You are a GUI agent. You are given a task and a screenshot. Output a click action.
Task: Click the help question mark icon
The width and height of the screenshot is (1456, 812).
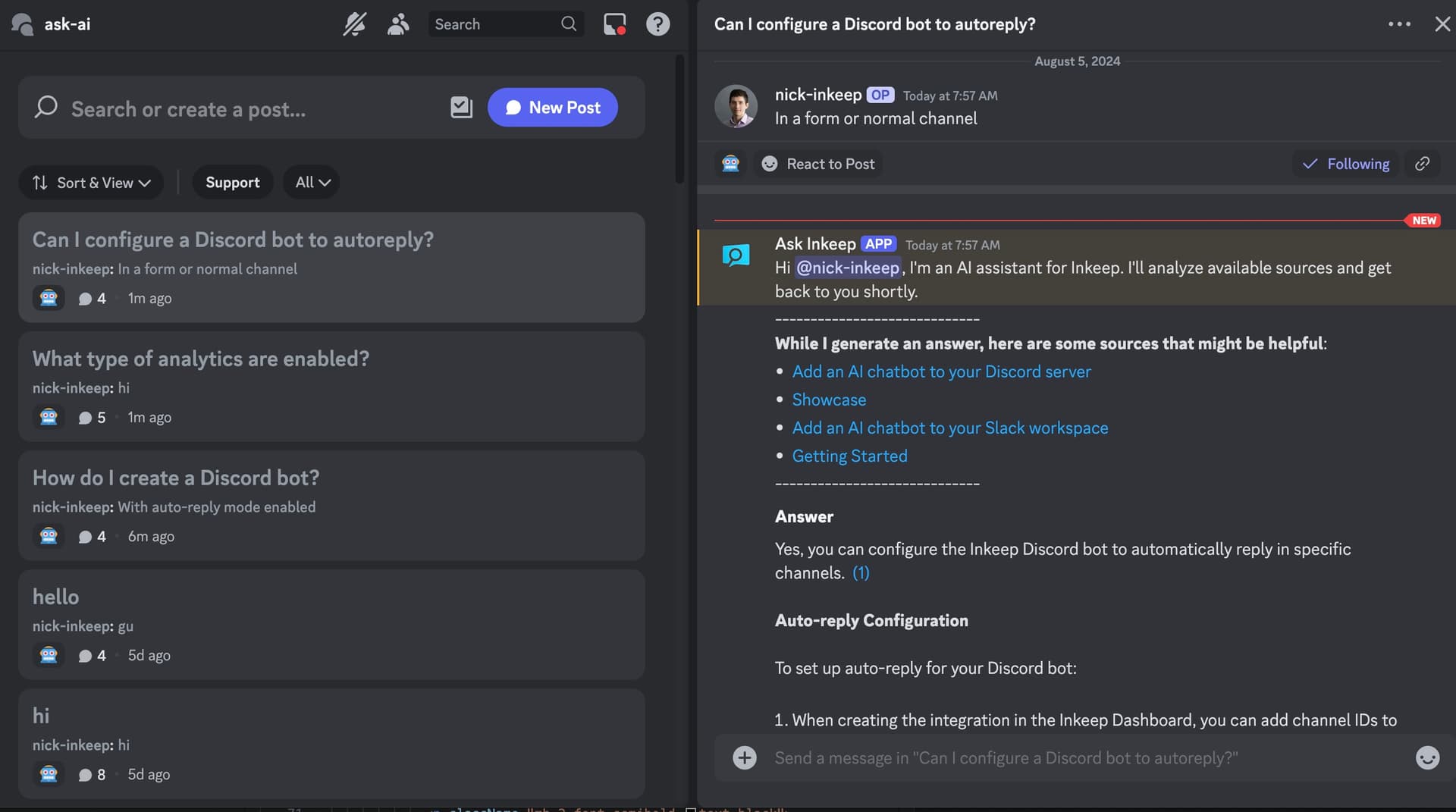pyautogui.click(x=657, y=24)
